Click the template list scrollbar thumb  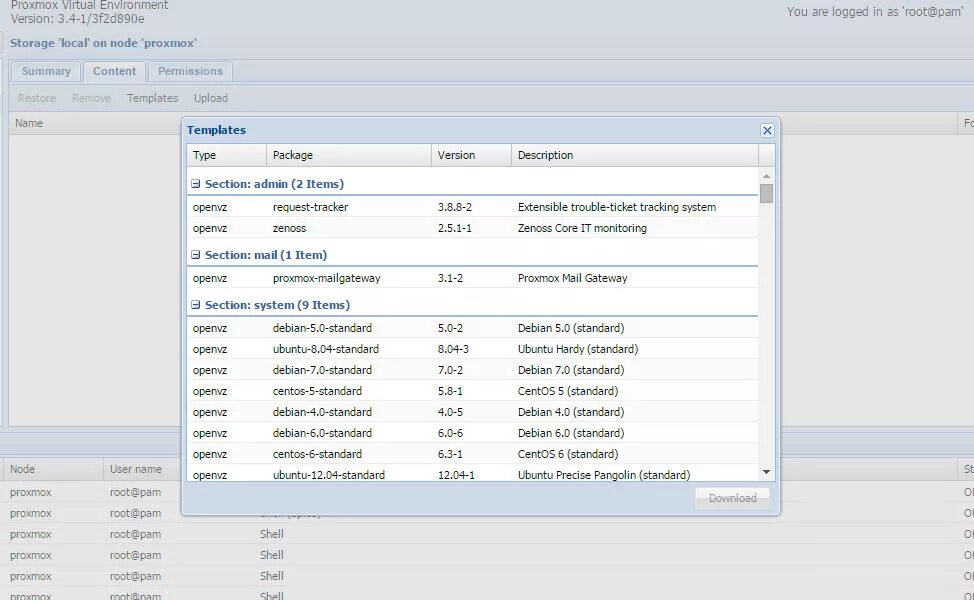(767, 193)
